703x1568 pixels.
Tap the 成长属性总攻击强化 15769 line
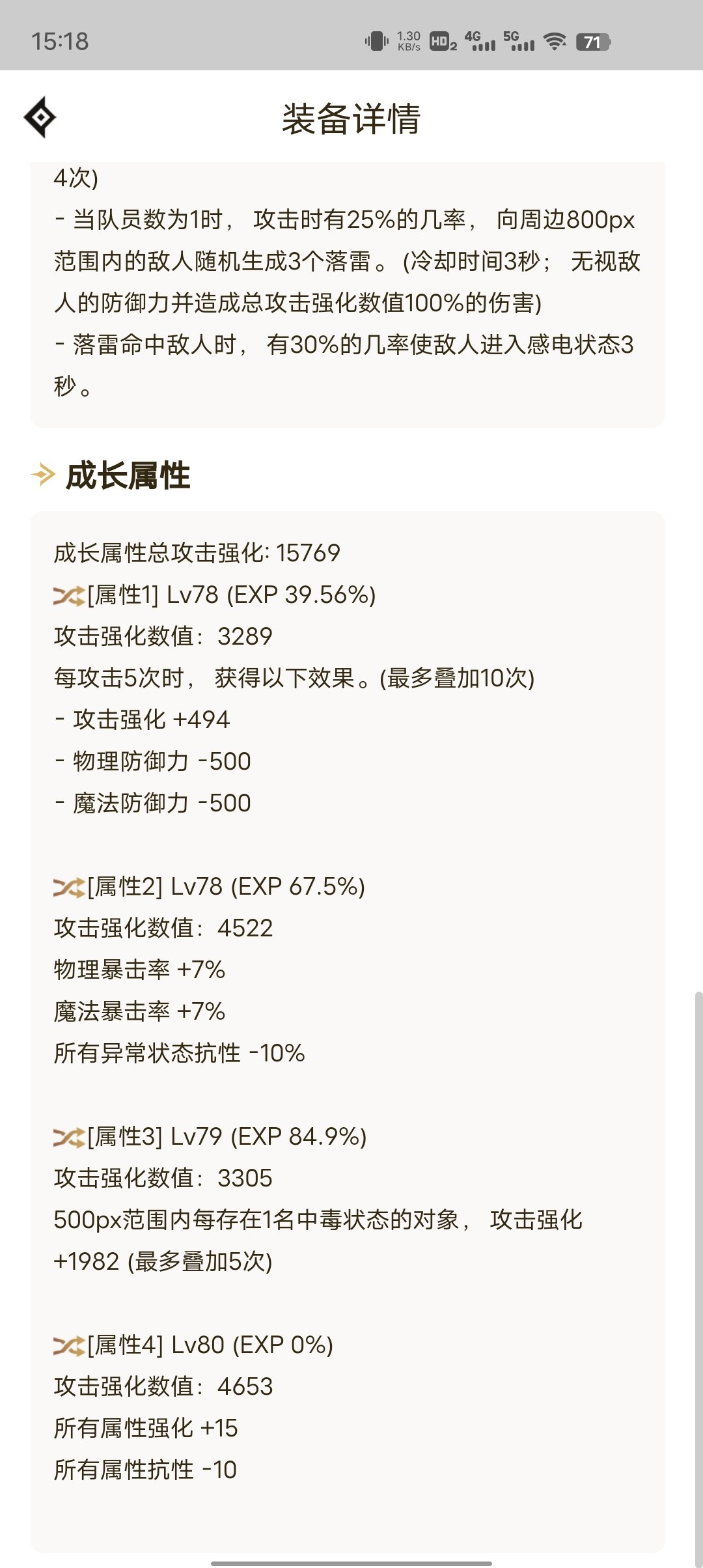click(x=197, y=553)
